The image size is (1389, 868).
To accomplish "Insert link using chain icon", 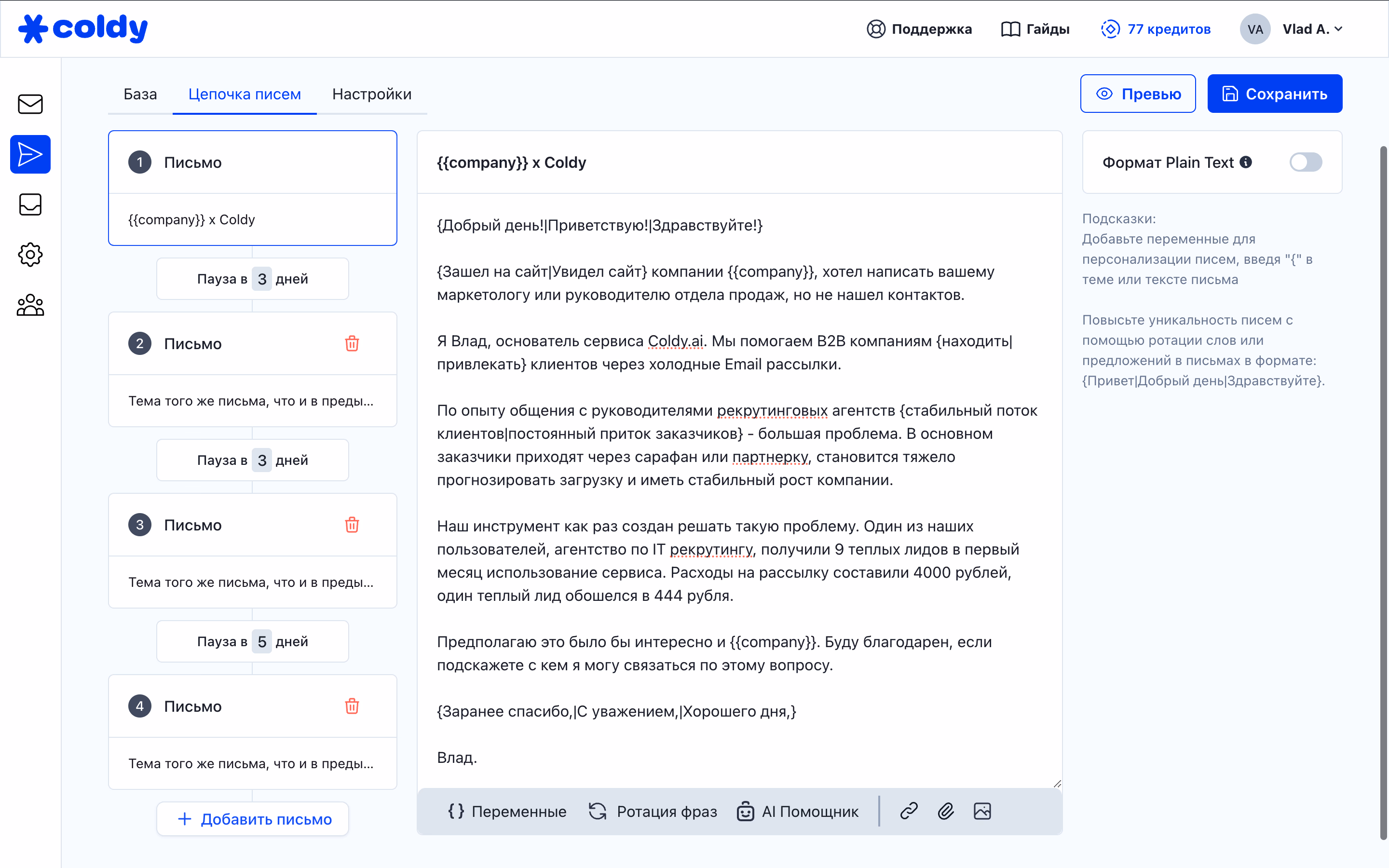I will click(x=909, y=811).
